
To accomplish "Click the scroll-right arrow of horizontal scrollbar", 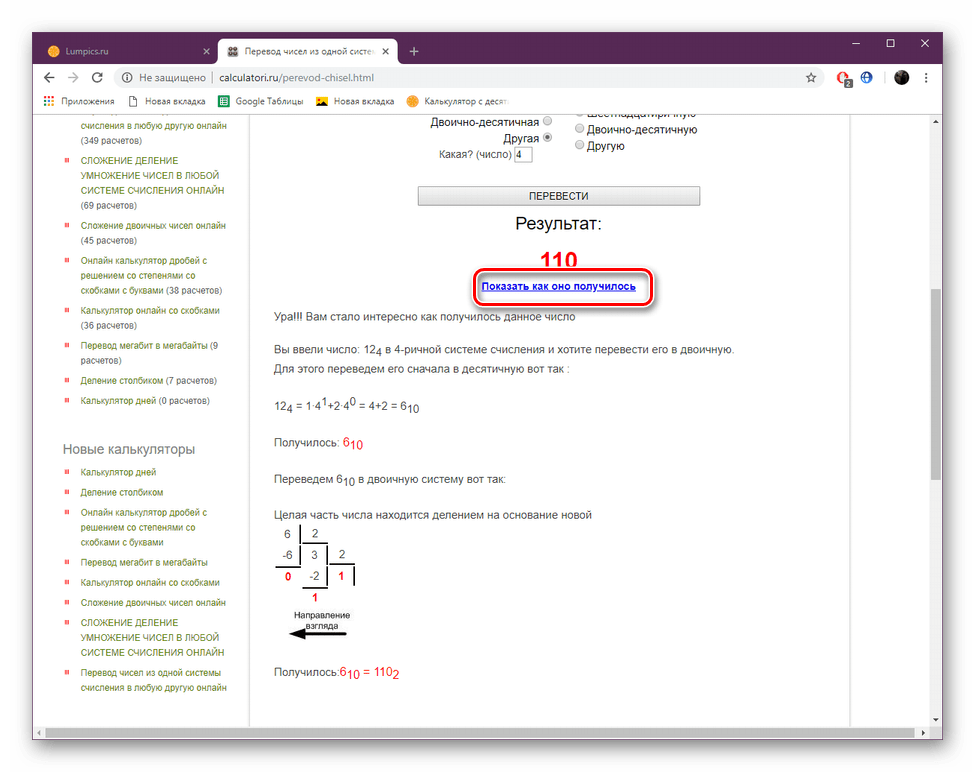I will (923, 733).
